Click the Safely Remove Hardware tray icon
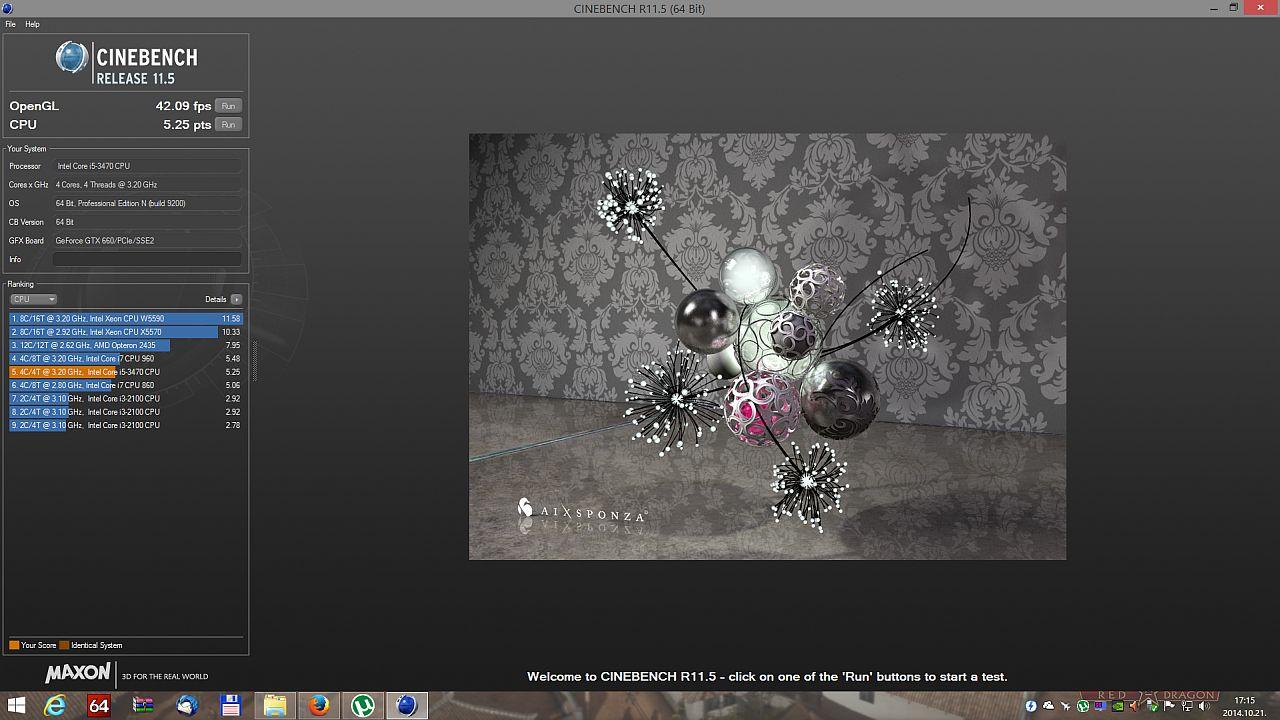Image resolution: width=1280 pixels, height=720 pixels. (1151, 707)
